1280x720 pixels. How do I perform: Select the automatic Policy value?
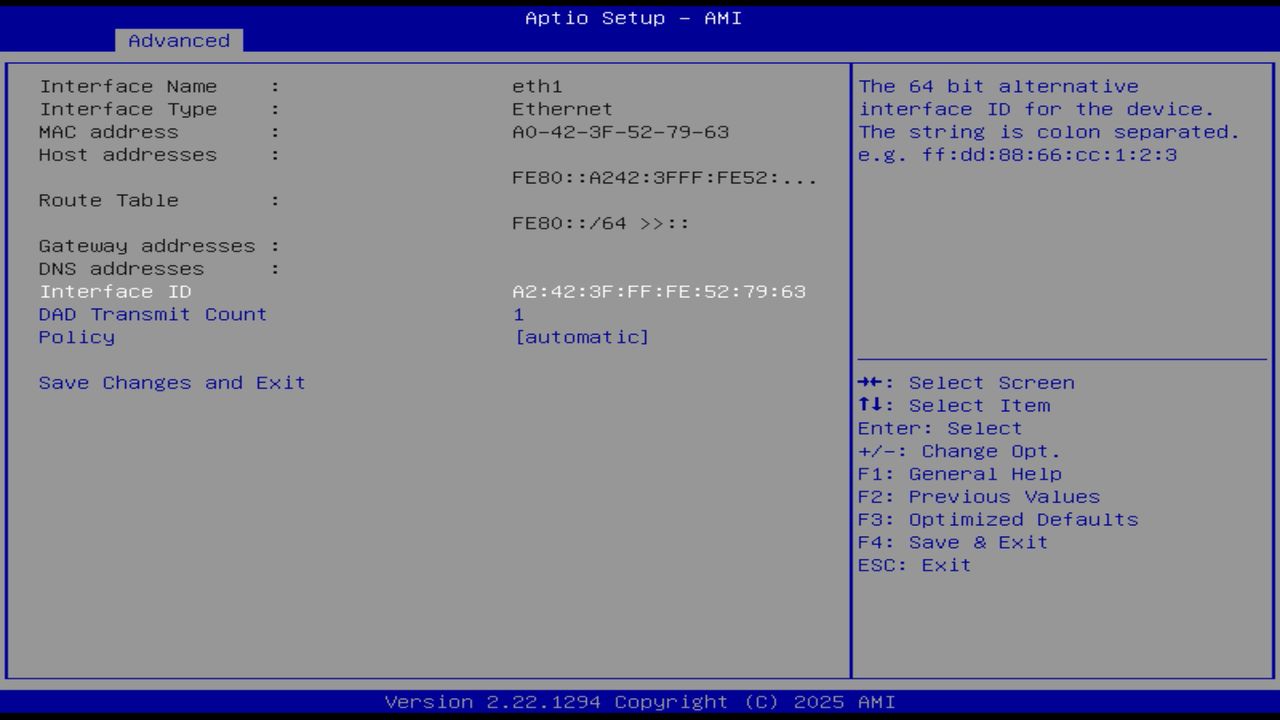pos(583,337)
